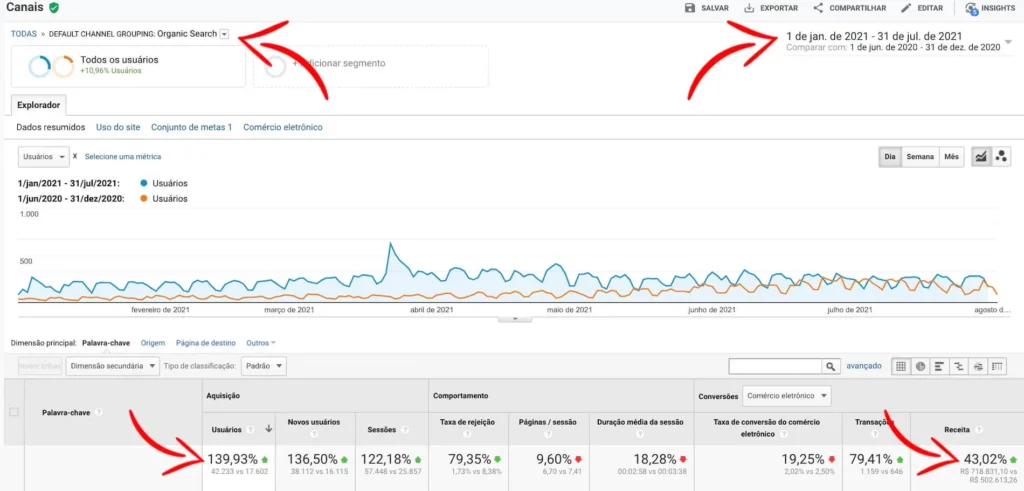Open the Compartilhar share icon
Screen dimensions: 1024x491
coord(818,8)
